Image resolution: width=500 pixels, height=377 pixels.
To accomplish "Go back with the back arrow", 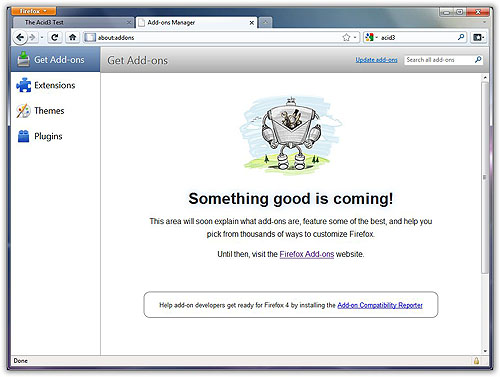I will (x=20, y=37).
